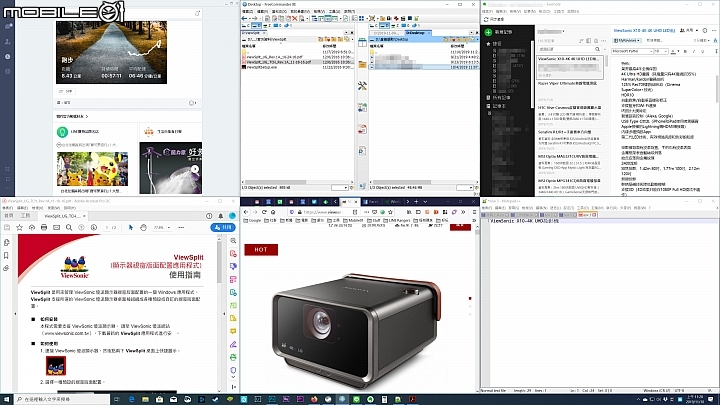Click the Save icon in Acrobat toolbar

click(7, 227)
